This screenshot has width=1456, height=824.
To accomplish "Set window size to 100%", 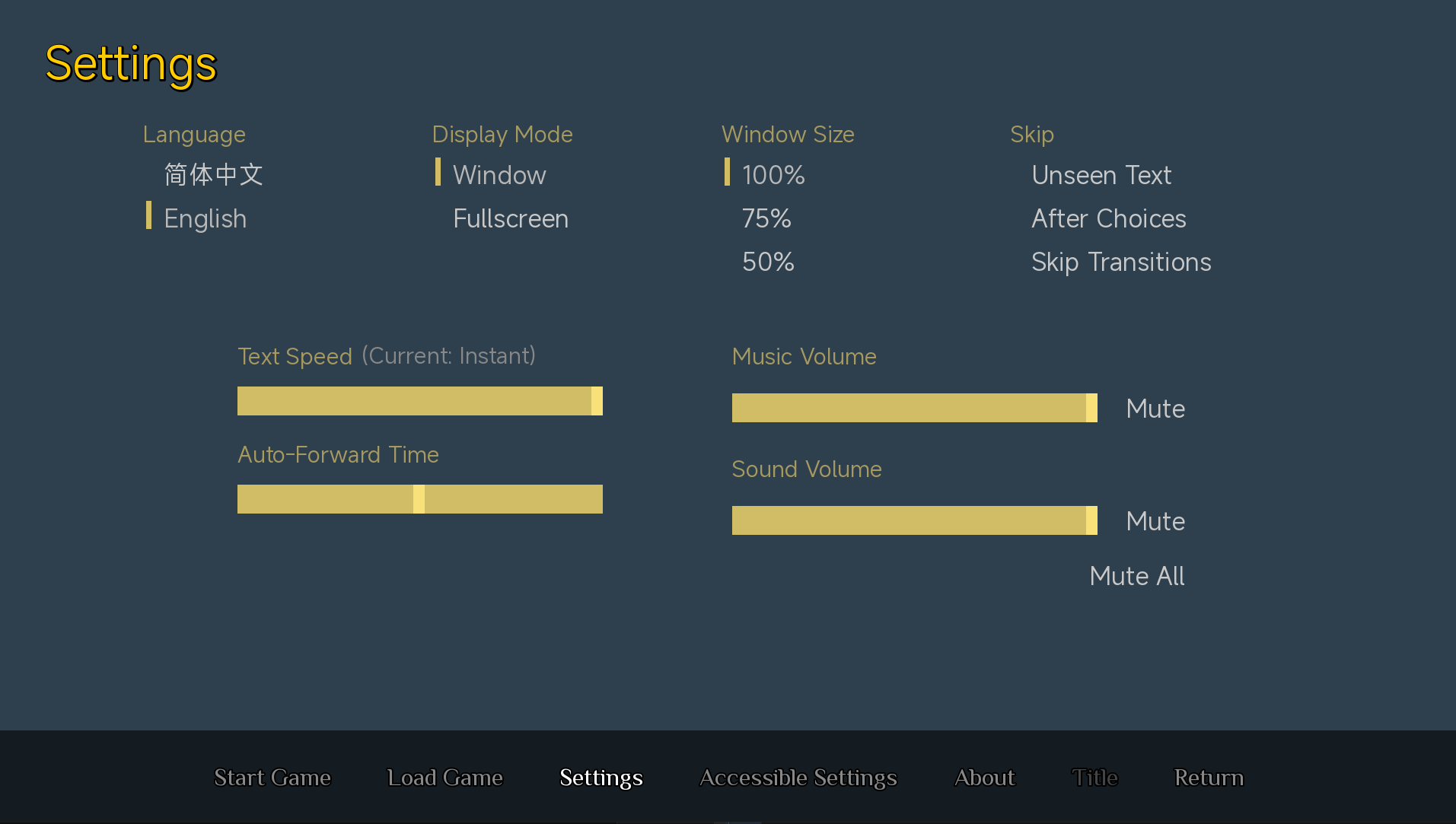I will (773, 175).
